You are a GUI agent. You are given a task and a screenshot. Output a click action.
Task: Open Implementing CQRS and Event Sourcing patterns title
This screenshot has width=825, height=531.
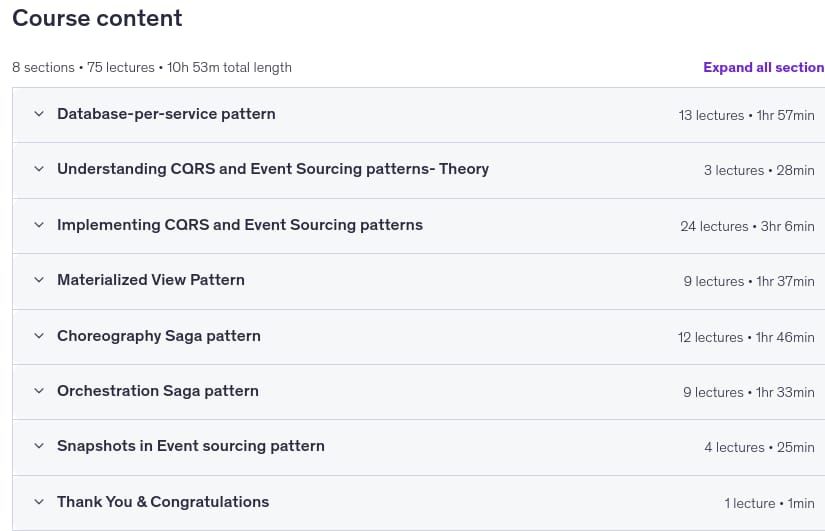(x=240, y=225)
